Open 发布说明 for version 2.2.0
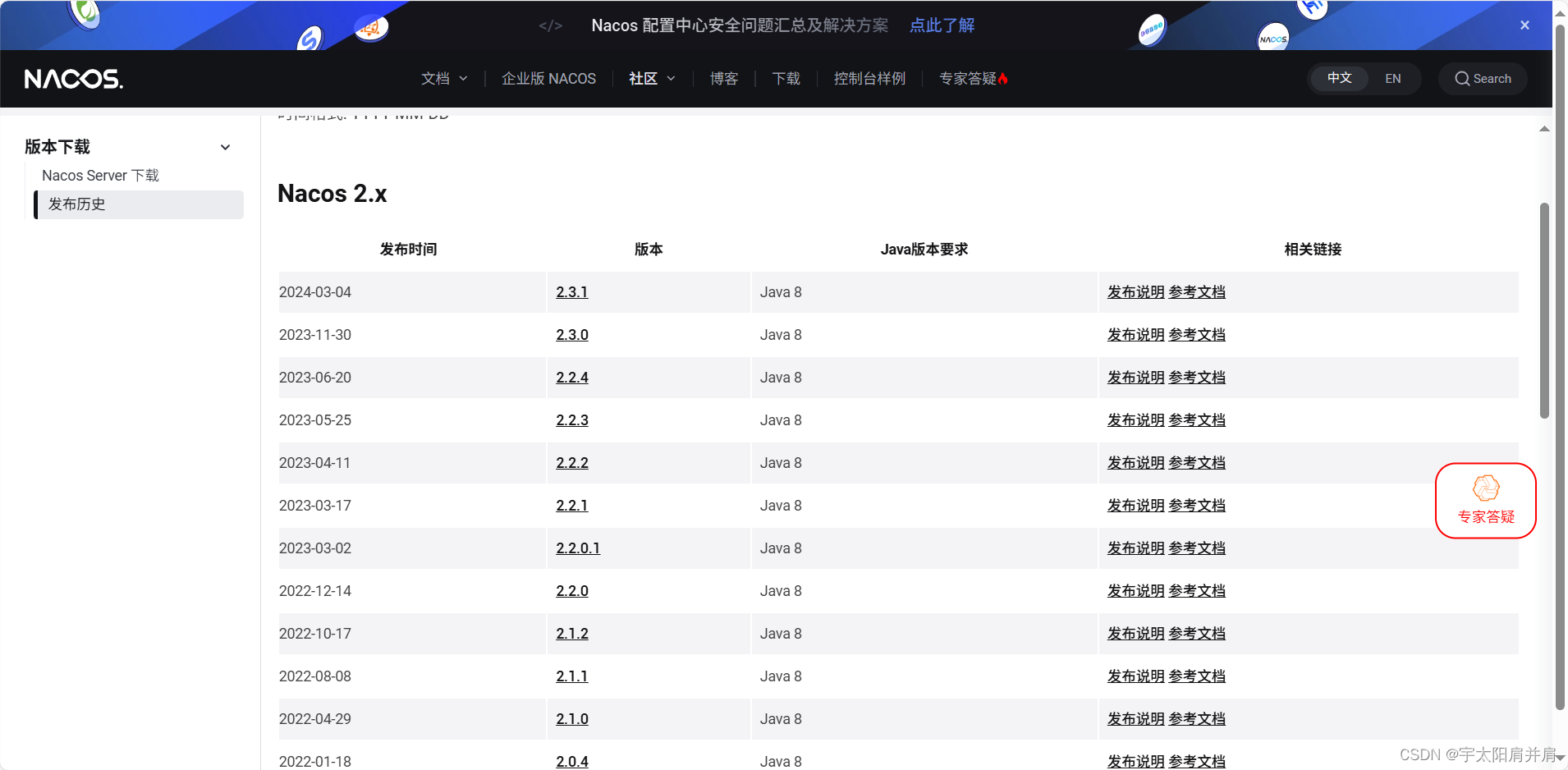This screenshot has height=770, width=1568. click(1136, 591)
